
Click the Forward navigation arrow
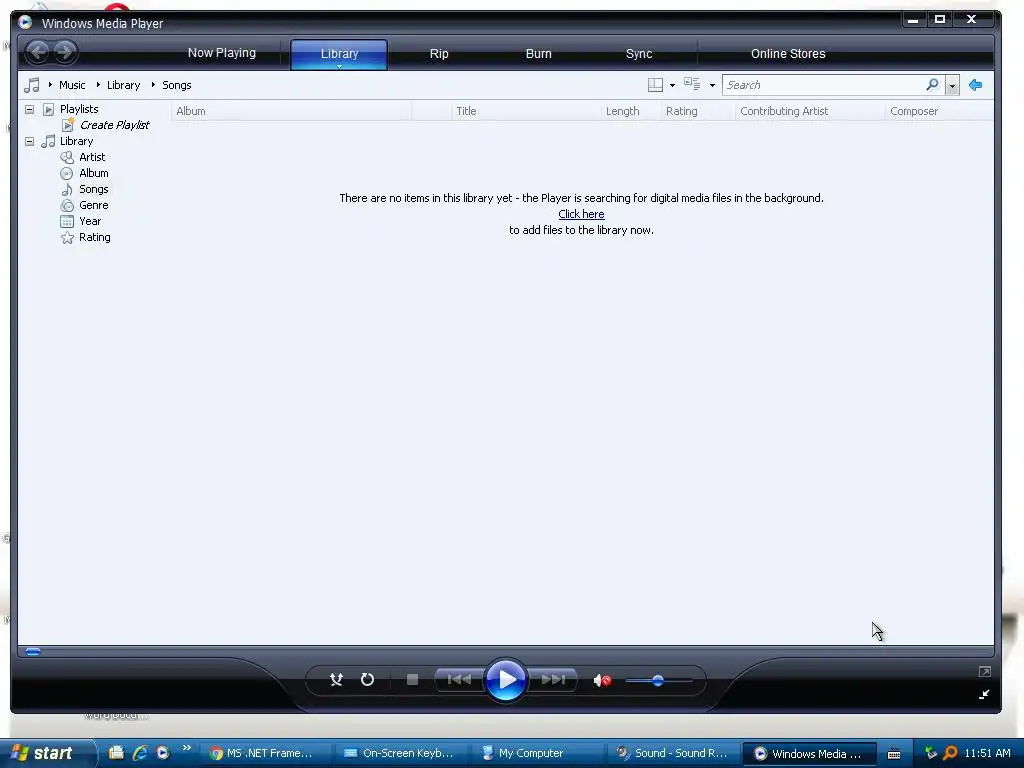click(65, 52)
